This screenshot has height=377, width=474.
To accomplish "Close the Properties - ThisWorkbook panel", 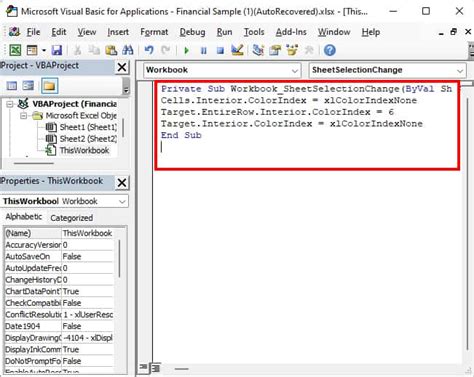I will (122, 183).
